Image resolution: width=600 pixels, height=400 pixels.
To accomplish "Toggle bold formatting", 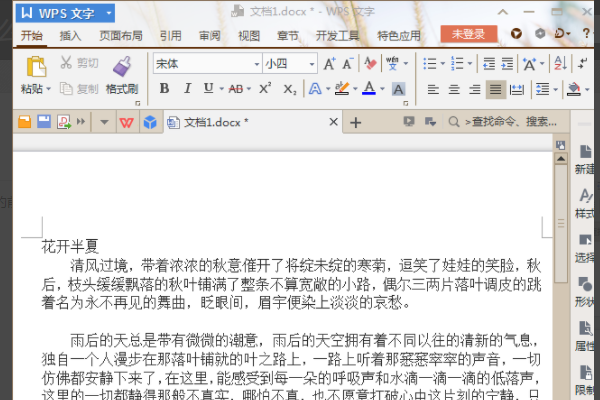I will [x=164, y=88].
